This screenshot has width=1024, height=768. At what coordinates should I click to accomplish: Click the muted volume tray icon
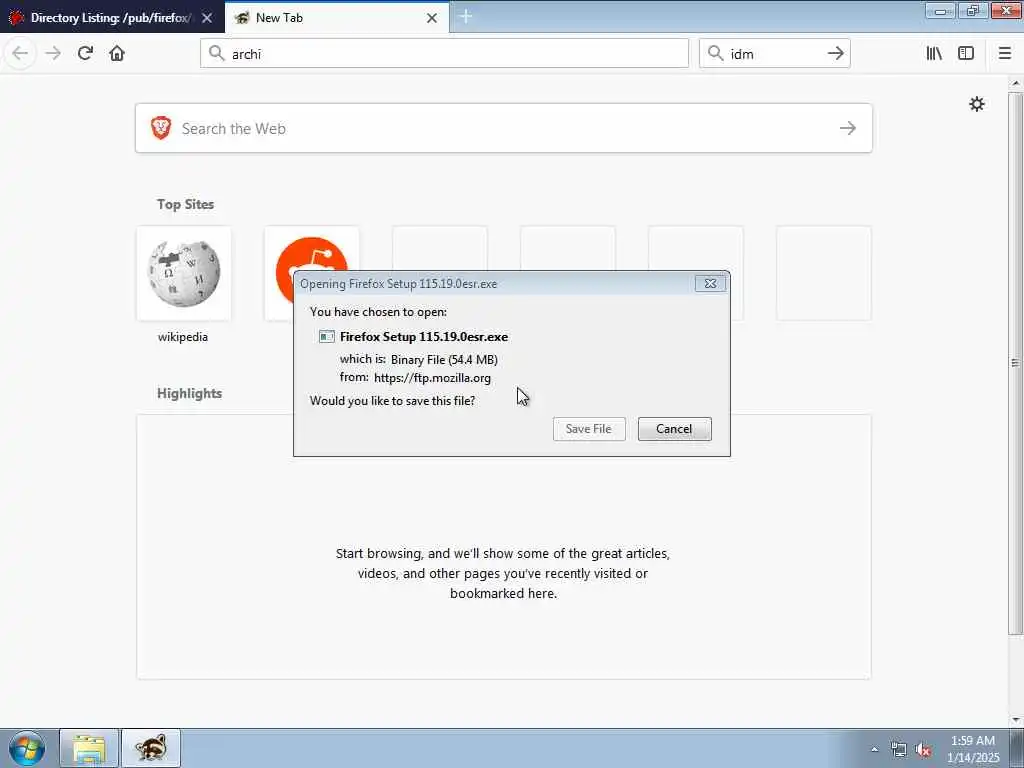(x=923, y=750)
